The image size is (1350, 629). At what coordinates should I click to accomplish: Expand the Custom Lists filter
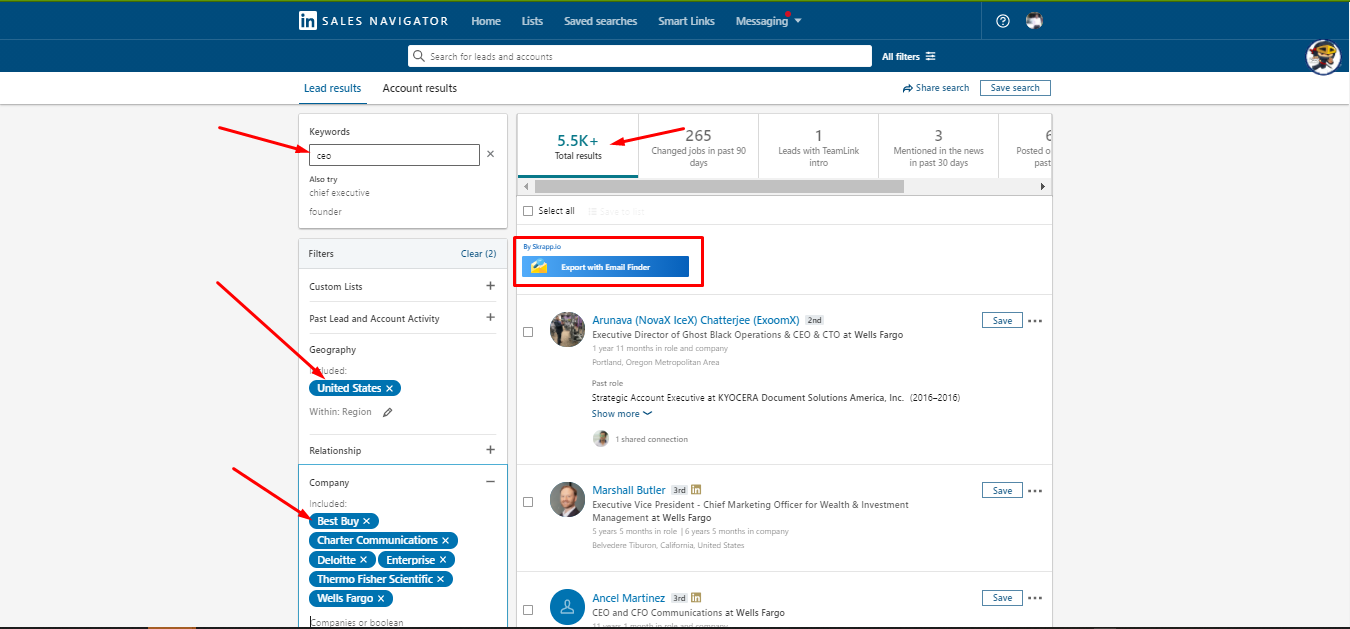tap(490, 286)
